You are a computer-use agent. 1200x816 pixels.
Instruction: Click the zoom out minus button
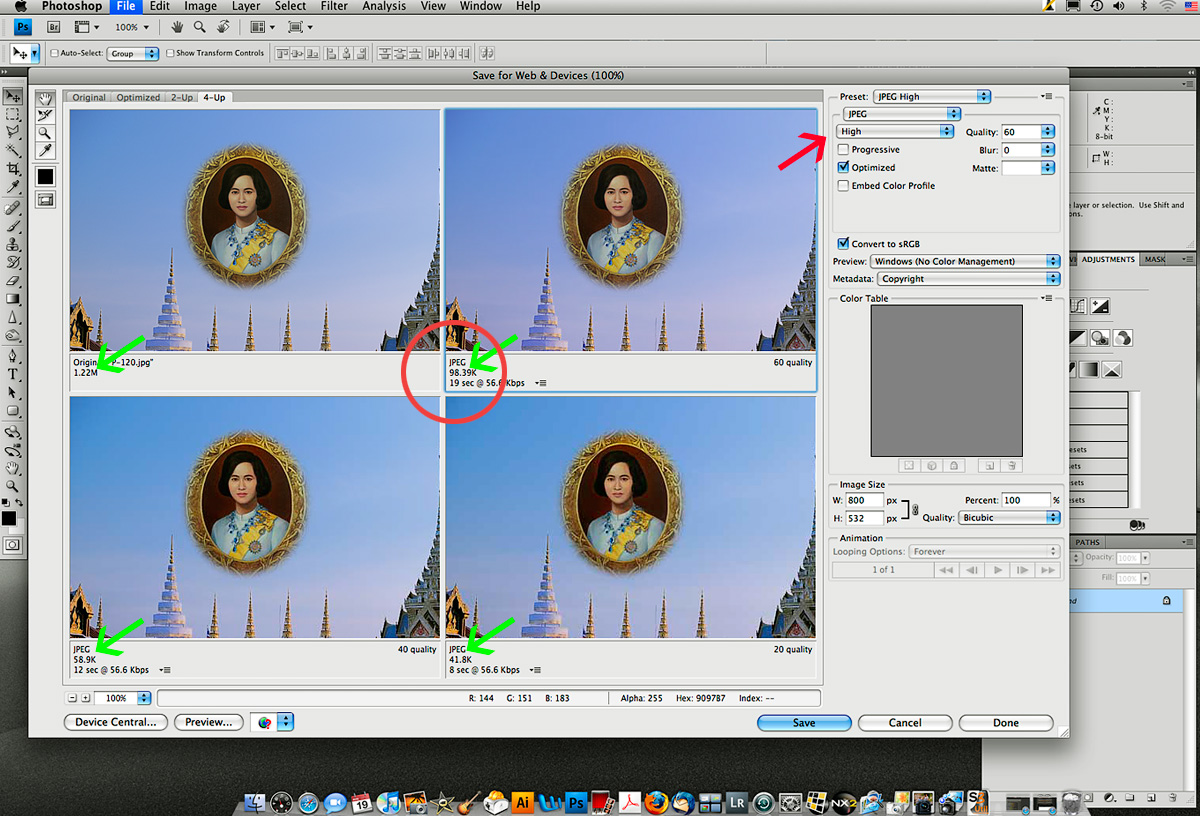[x=72, y=698]
